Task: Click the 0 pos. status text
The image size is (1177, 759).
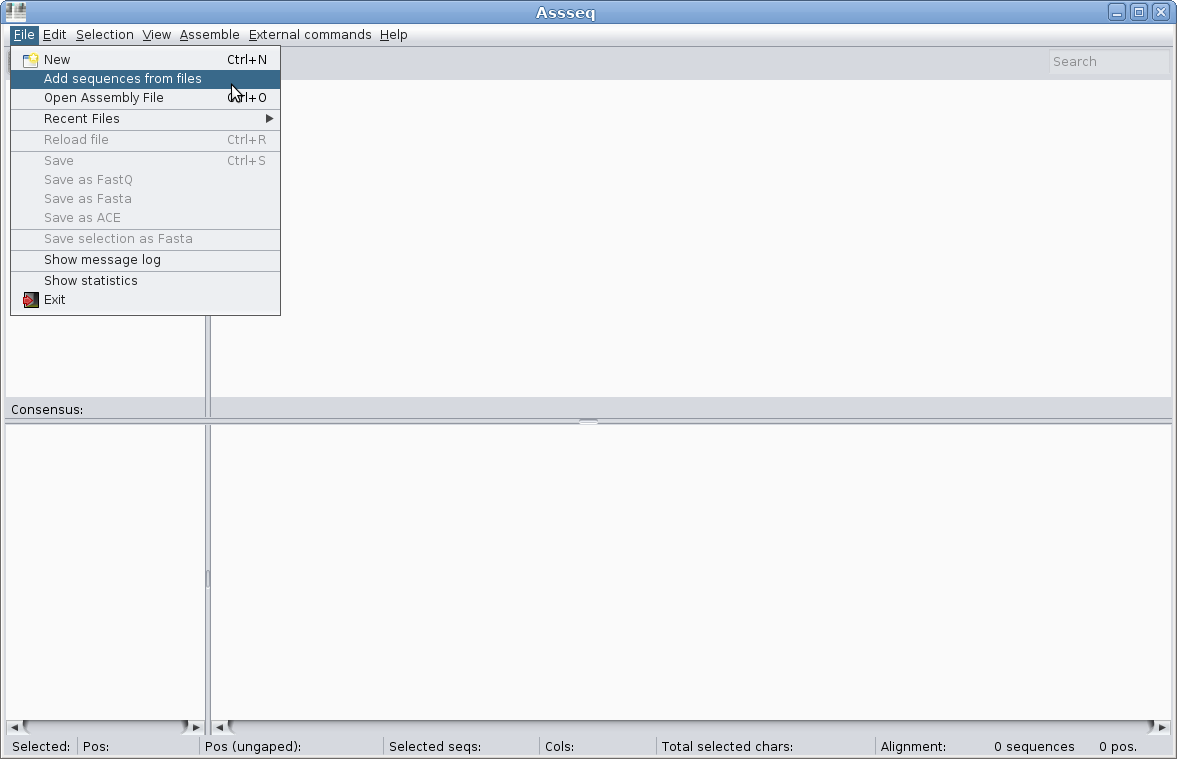Action: pyautogui.click(x=1118, y=747)
